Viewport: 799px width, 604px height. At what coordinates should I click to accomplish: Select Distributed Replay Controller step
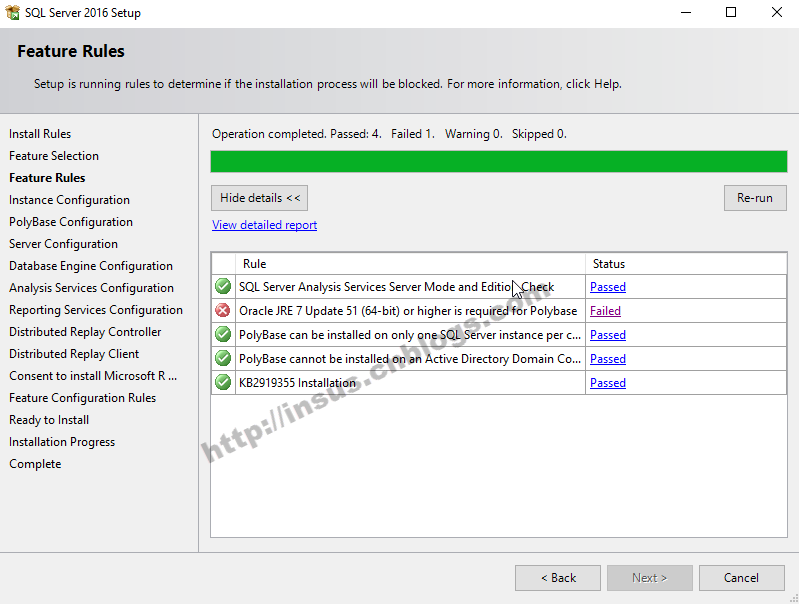coord(85,331)
